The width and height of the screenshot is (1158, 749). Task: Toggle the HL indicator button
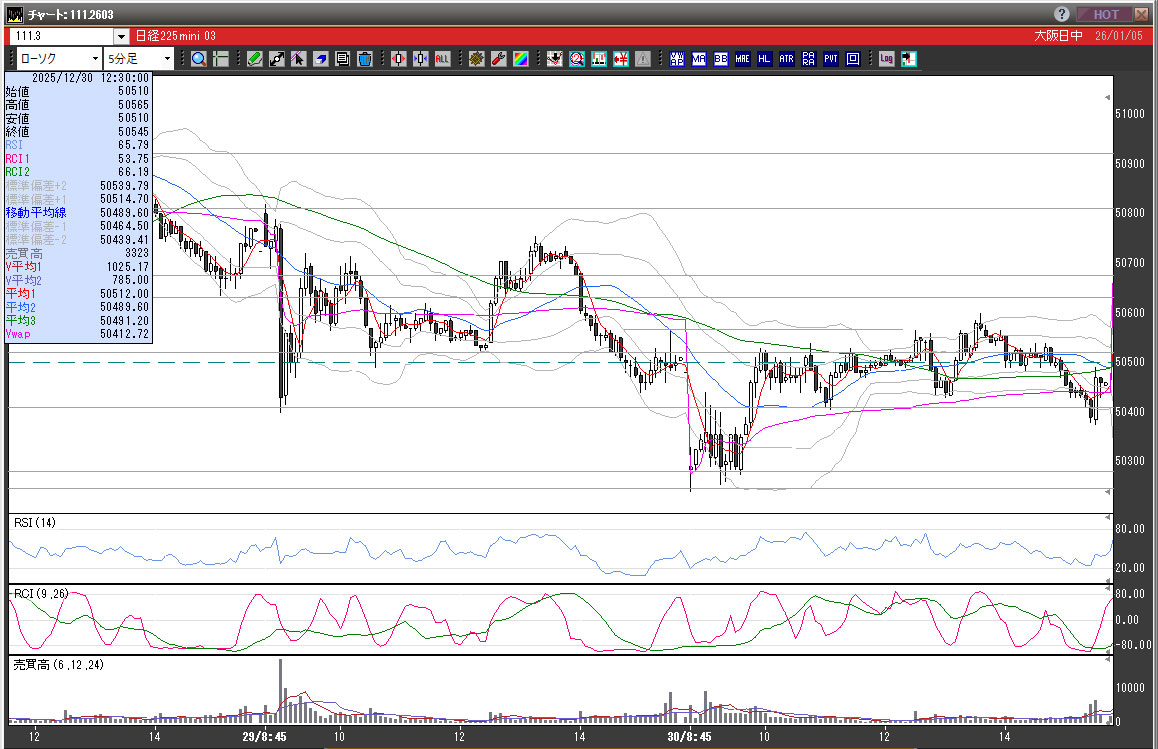coord(764,59)
